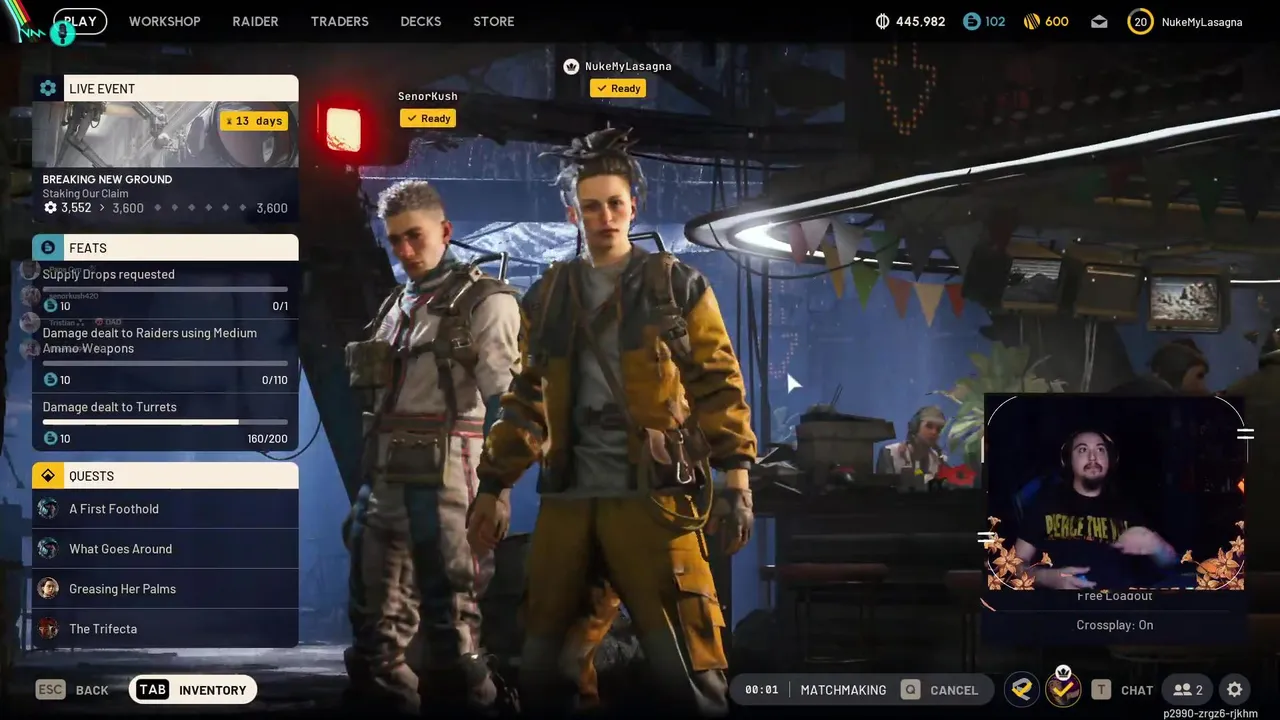Viewport: 1280px width, 720px height.
Task: Cancel matchmaking with the CANCEL button
Action: (x=954, y=690)
